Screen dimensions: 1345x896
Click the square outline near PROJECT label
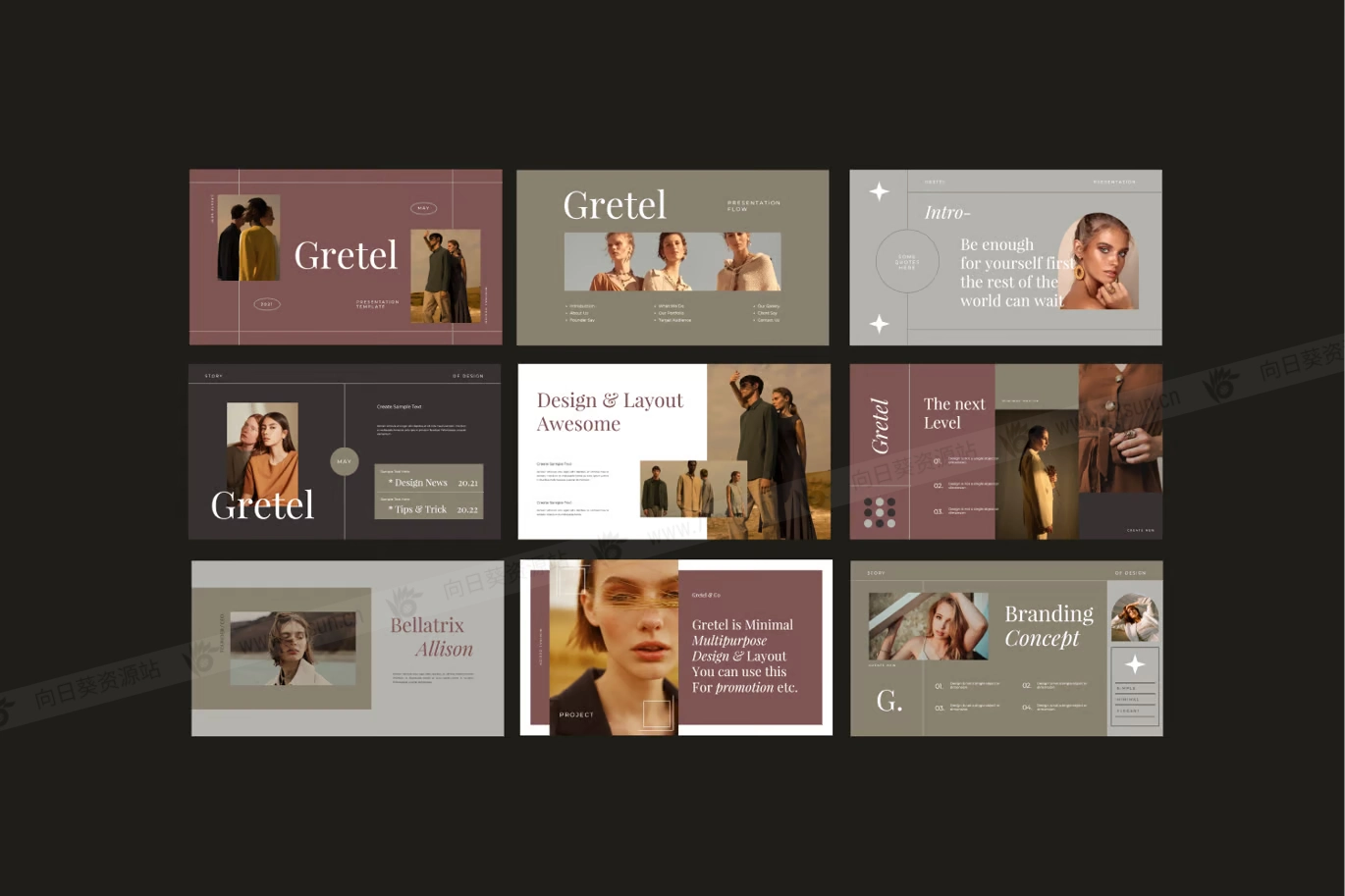pos(657,714)
